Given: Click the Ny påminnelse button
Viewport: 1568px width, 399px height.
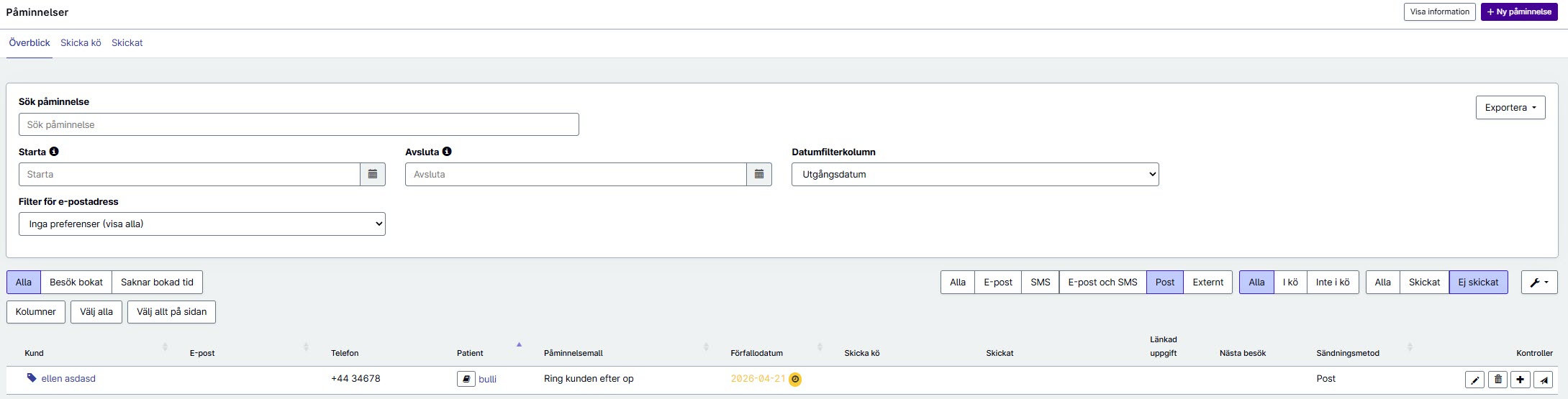Looking at the screenshot, I should (1520, 12).
